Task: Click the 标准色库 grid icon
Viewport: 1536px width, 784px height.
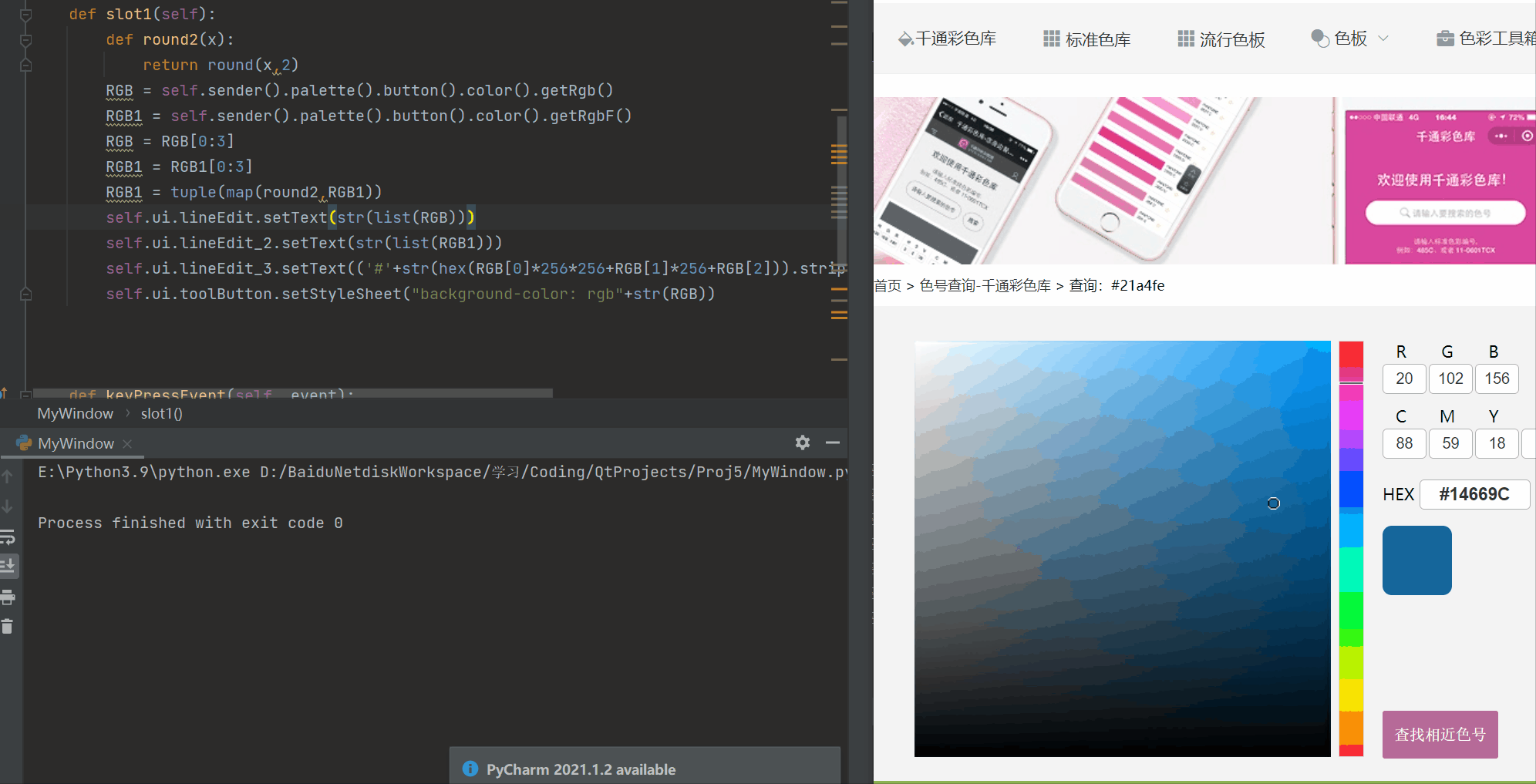Action: (x=1051, y=38)
